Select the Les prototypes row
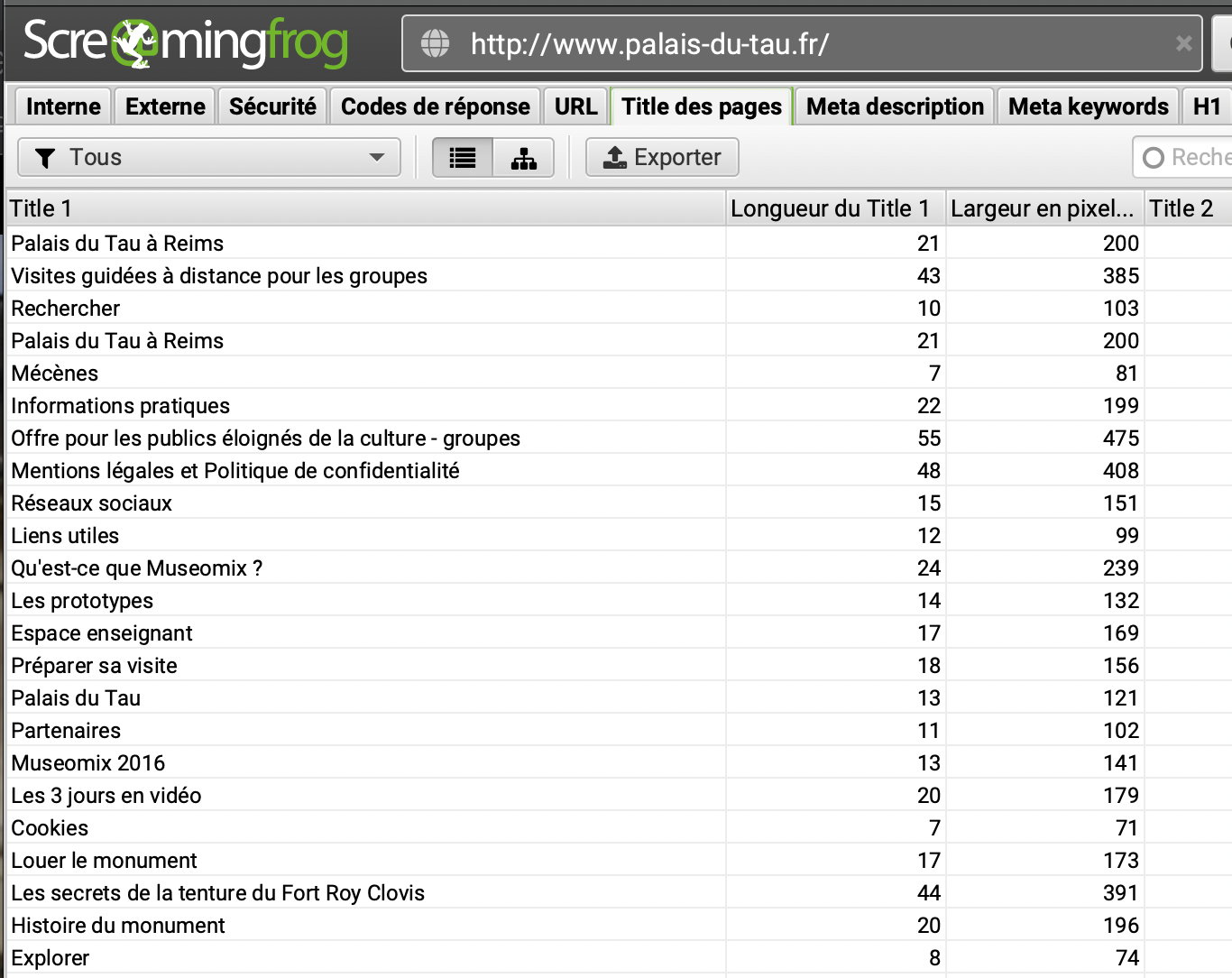The image size is (1232, 978). click(x=619, y=600)
